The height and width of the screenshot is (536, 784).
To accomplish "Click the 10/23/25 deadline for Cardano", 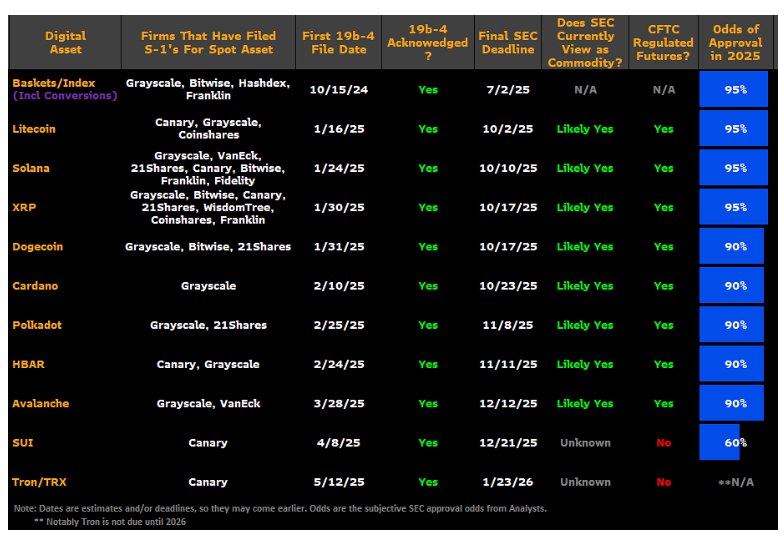I will 508,286.
